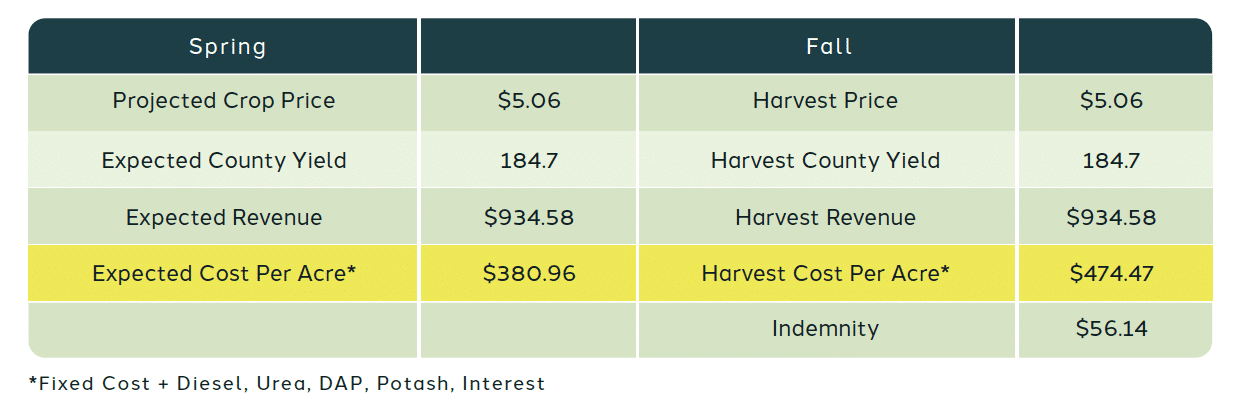Click the Harvest Price label cell
Image resolution: width=1240 pixels, height=406 pixels.
[x=827, y=102]
